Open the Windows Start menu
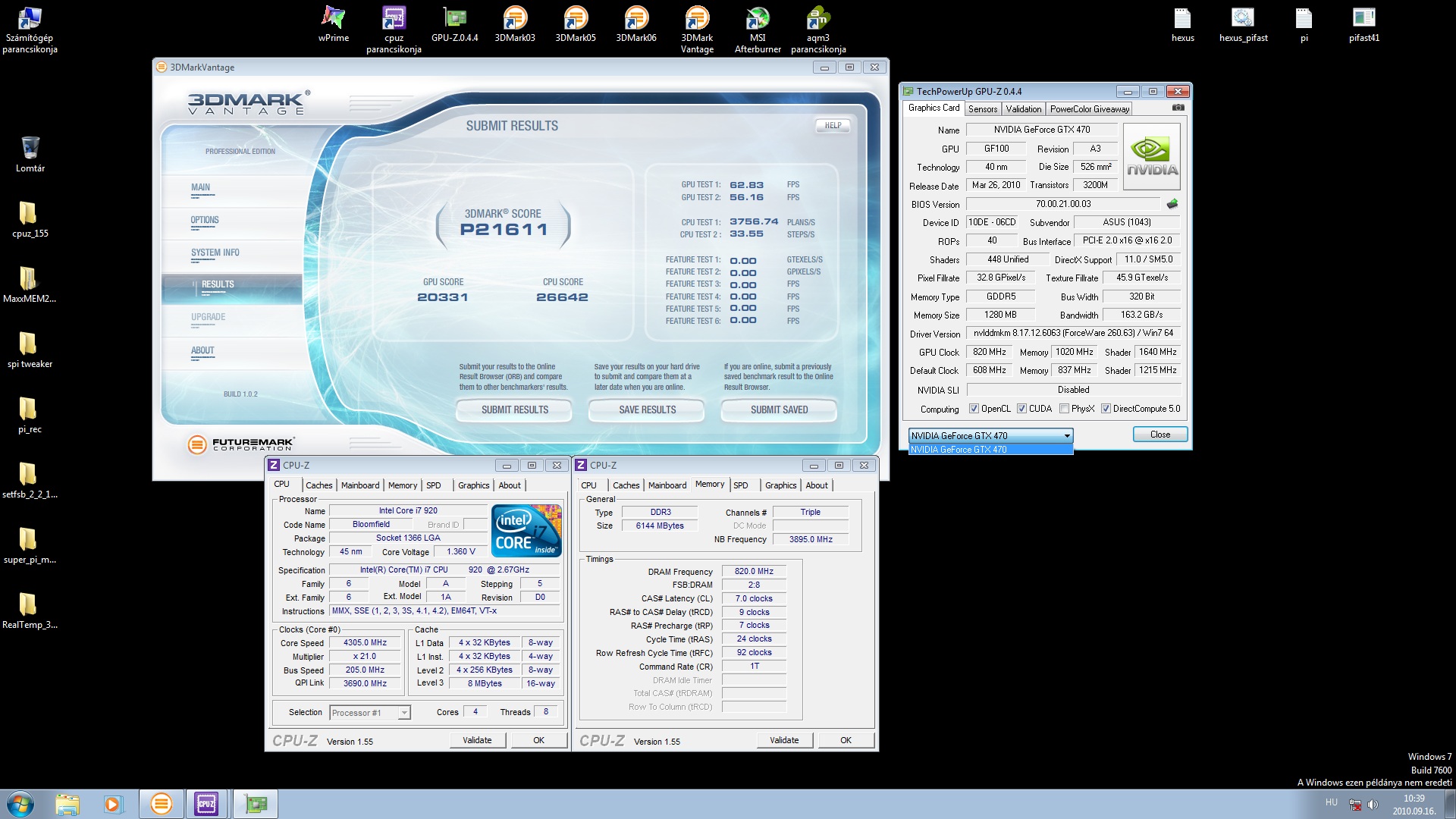Image resolution: width=1456 pixels, height=819 pixels. (x=20, y=804)
